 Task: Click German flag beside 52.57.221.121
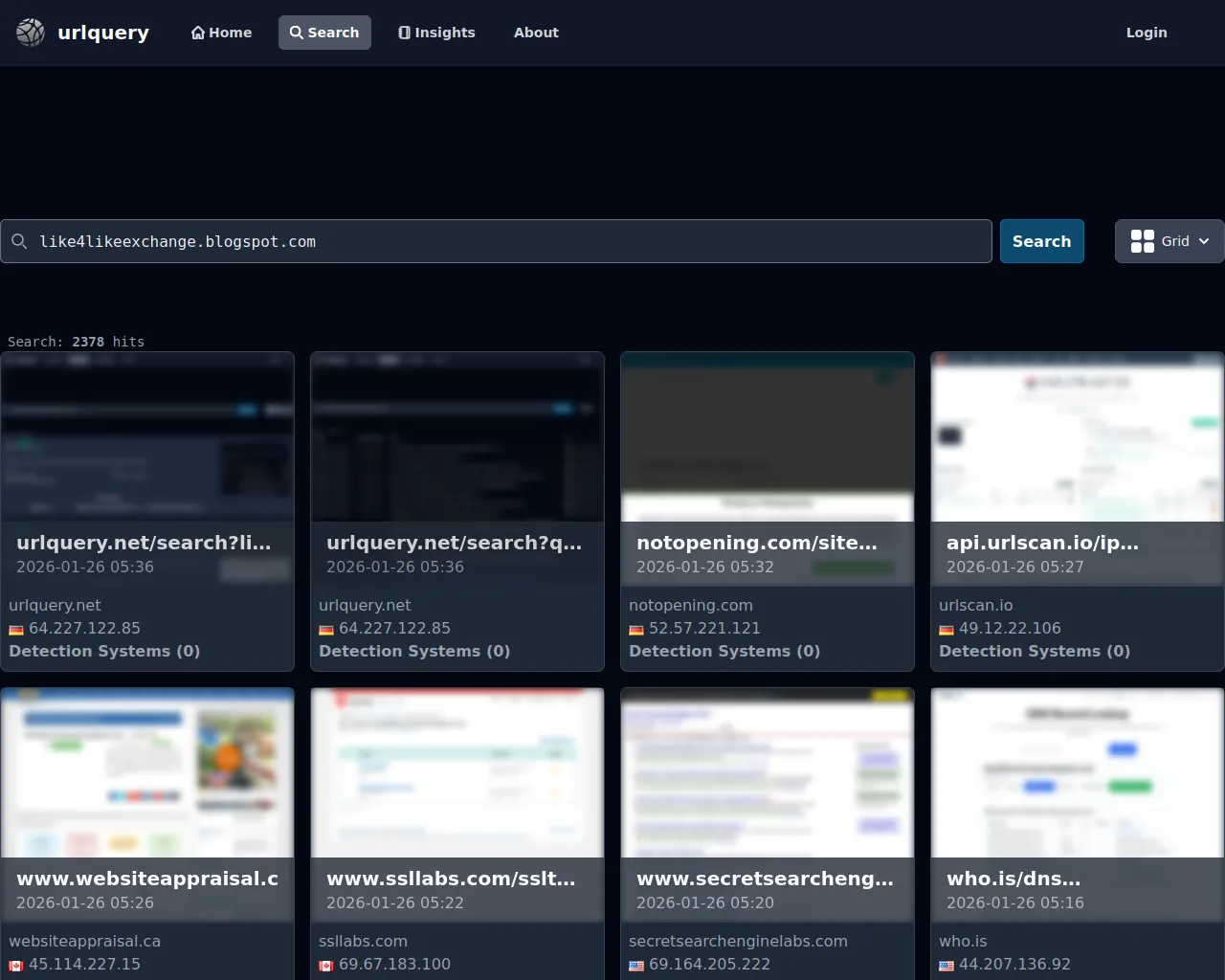coord(636,630)
